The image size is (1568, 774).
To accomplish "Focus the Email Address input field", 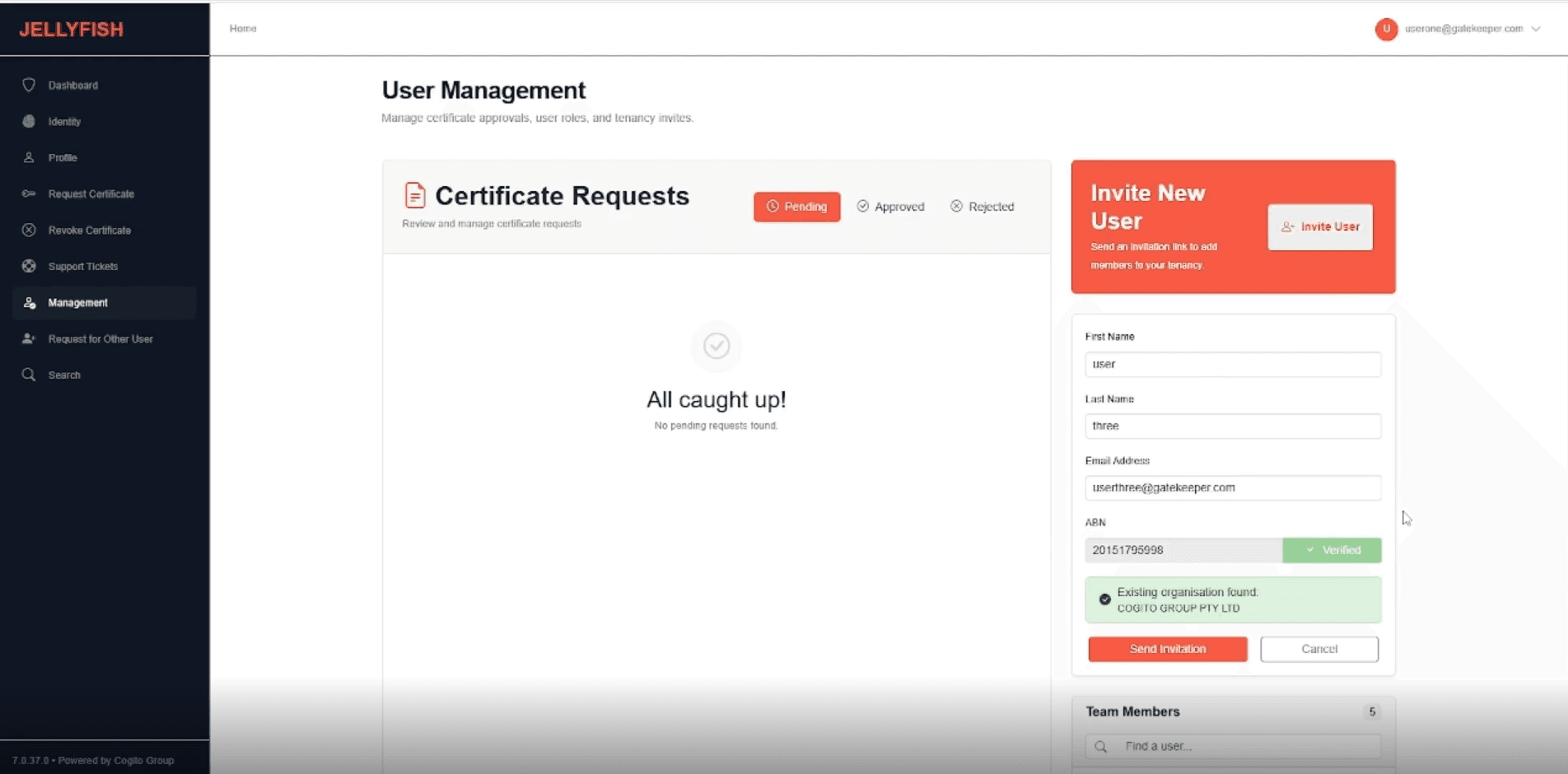I will click(x=1232, y=487).
